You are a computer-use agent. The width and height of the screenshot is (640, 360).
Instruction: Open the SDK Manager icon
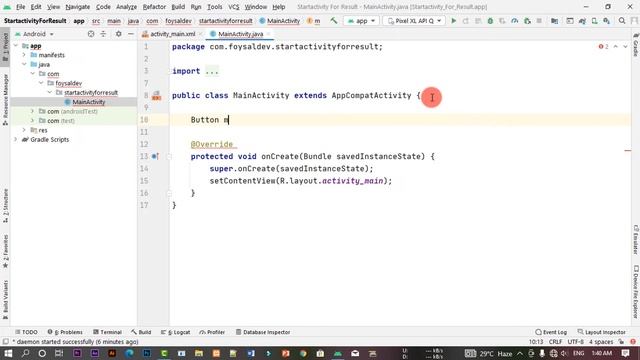pyautogui.click(x=607, y=21)
